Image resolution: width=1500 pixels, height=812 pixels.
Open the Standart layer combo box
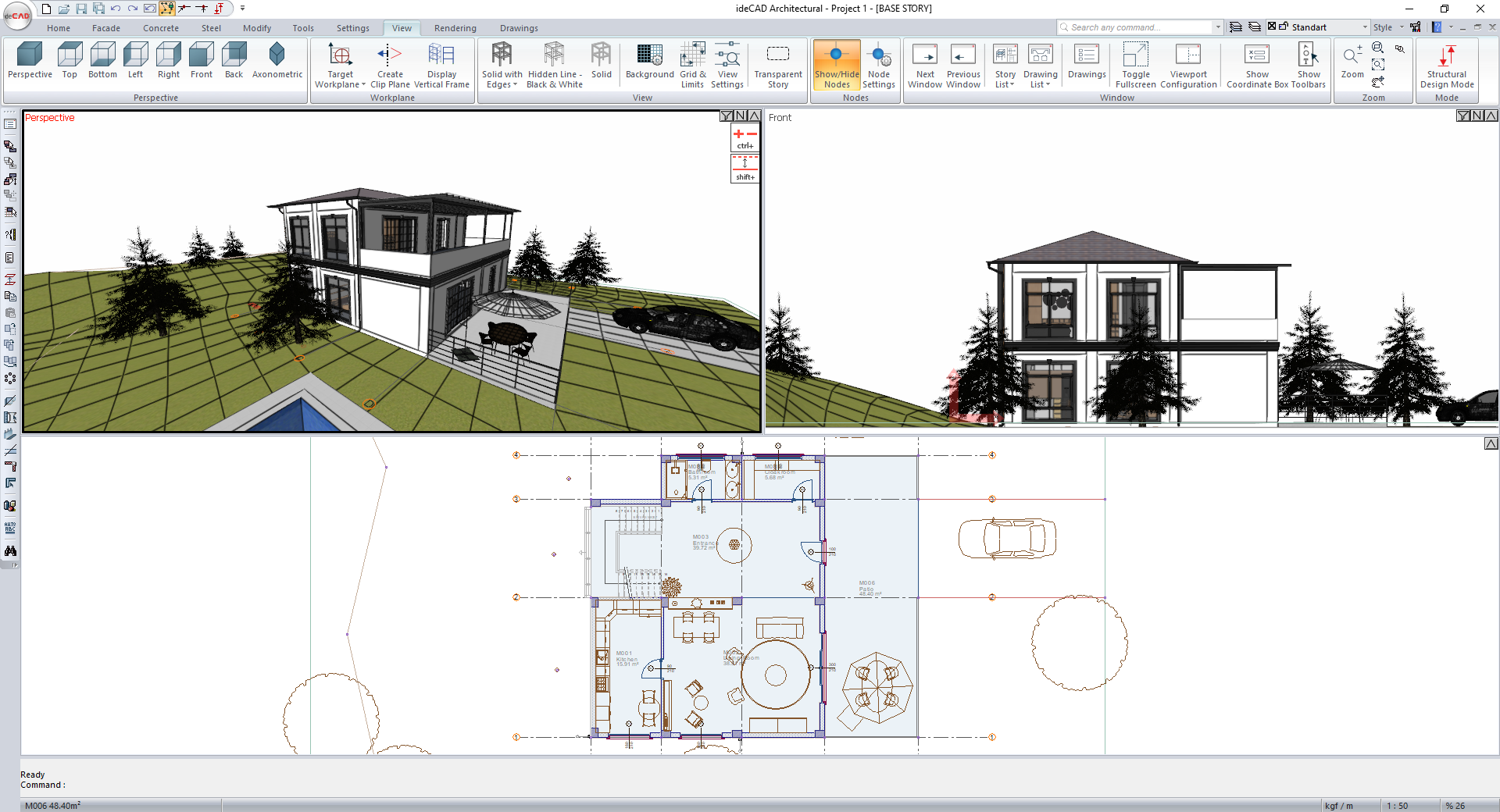(1328, 27)
